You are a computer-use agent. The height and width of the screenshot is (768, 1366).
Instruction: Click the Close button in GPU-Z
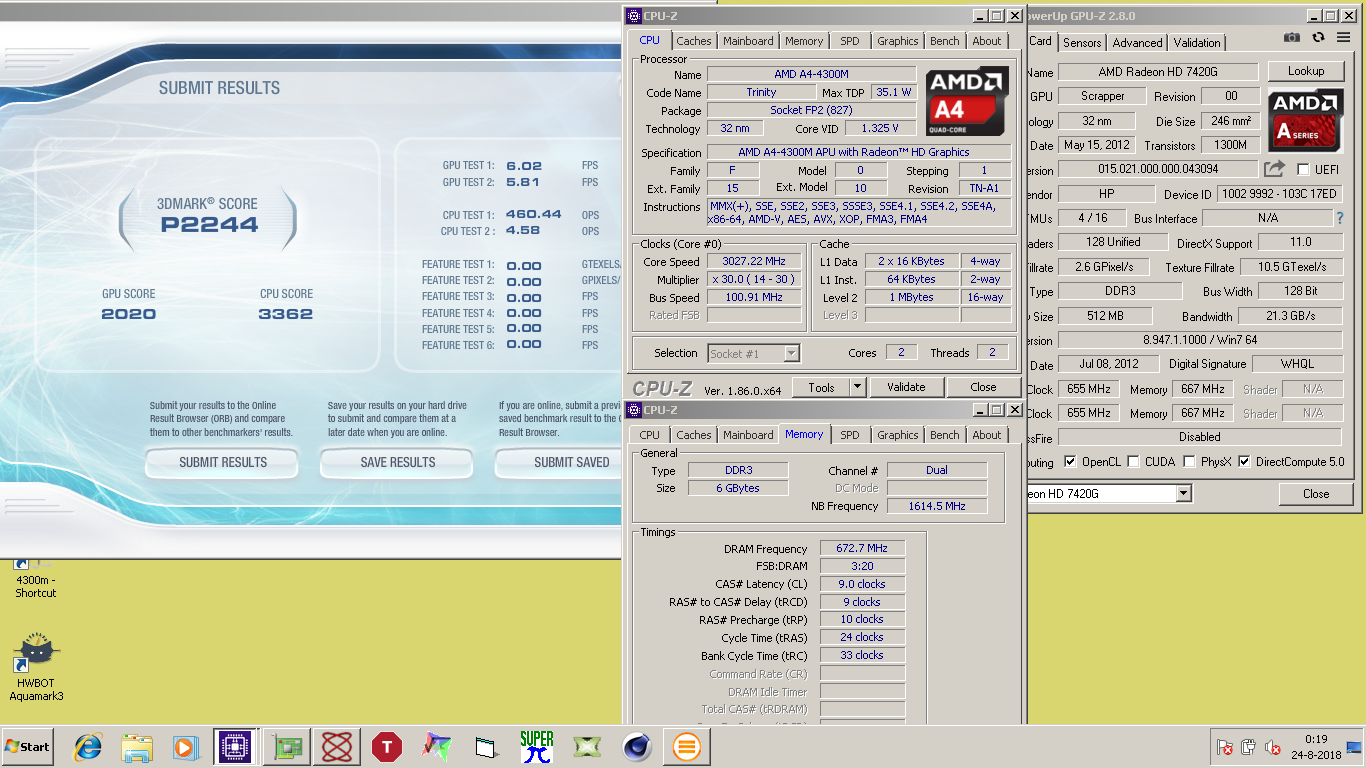1316,494
